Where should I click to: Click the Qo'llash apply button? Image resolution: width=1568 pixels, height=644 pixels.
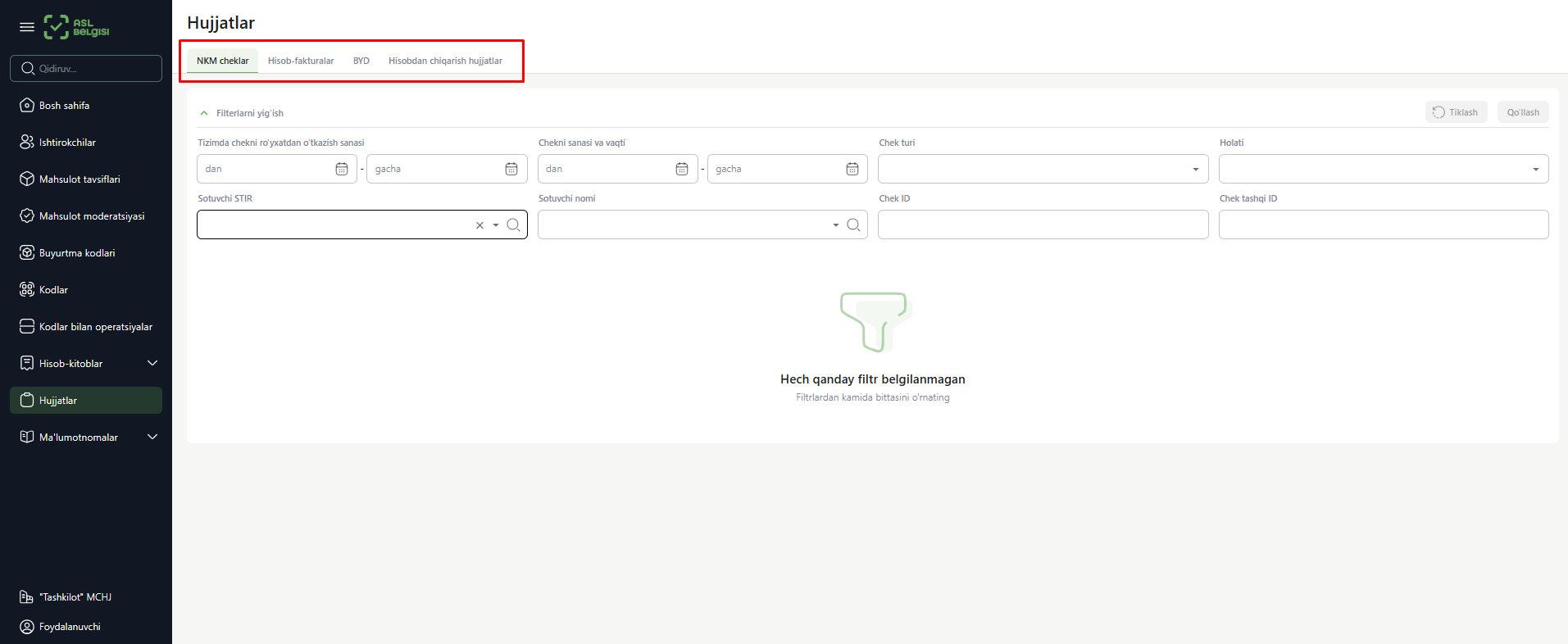(1523, 112)
